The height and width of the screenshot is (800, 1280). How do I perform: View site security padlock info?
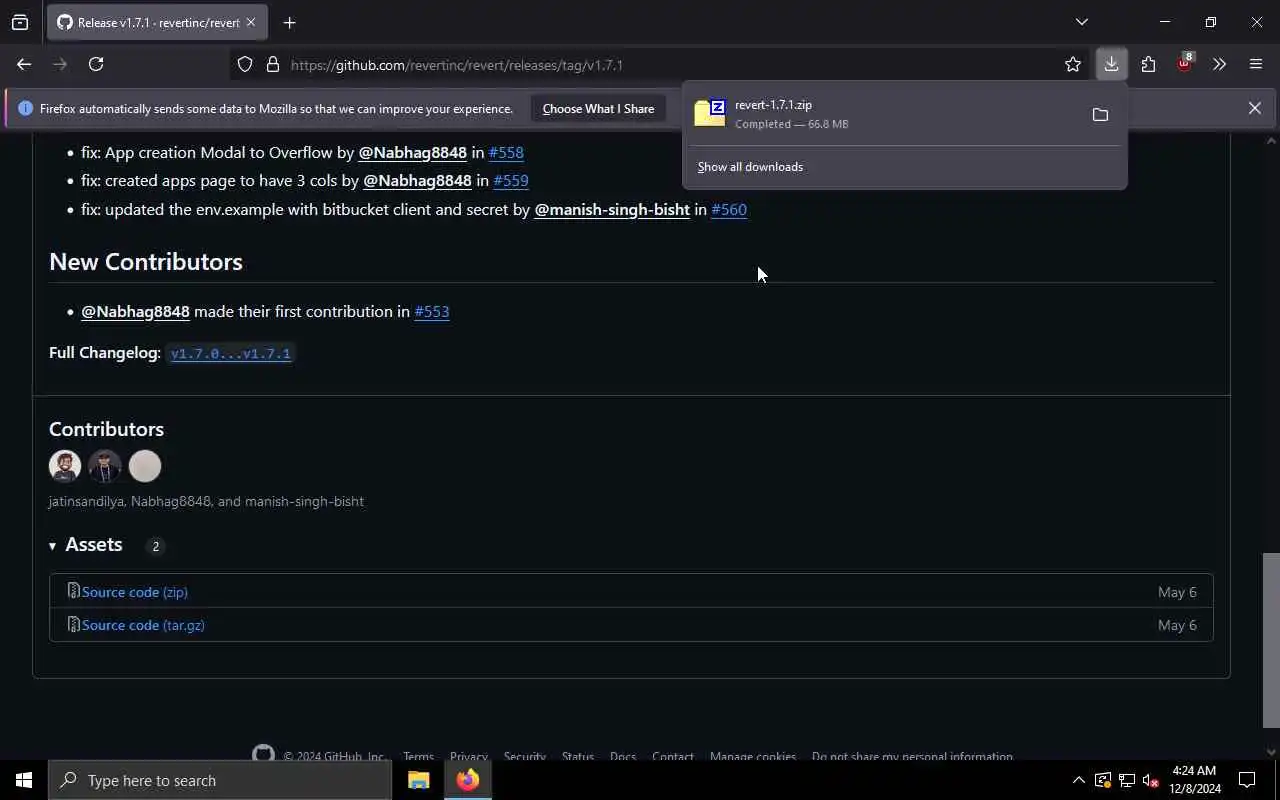[x=272, y=65]
